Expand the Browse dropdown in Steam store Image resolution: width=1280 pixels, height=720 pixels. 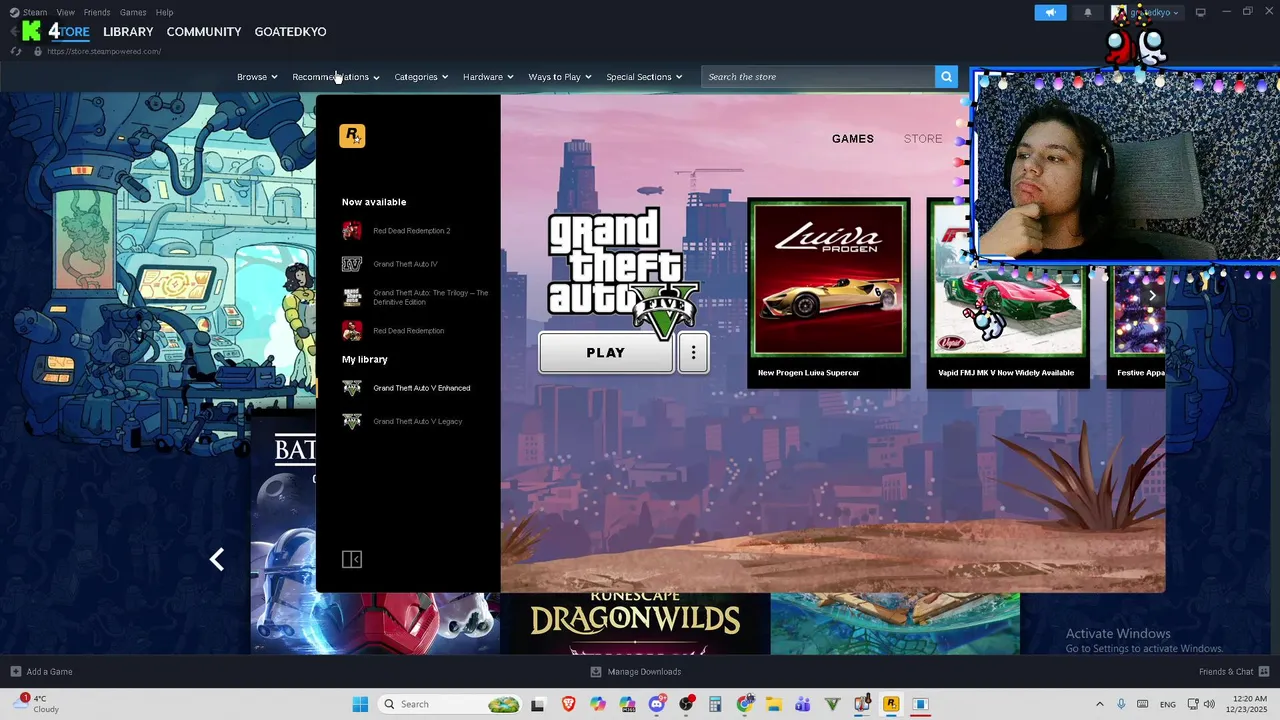(257, 77)
